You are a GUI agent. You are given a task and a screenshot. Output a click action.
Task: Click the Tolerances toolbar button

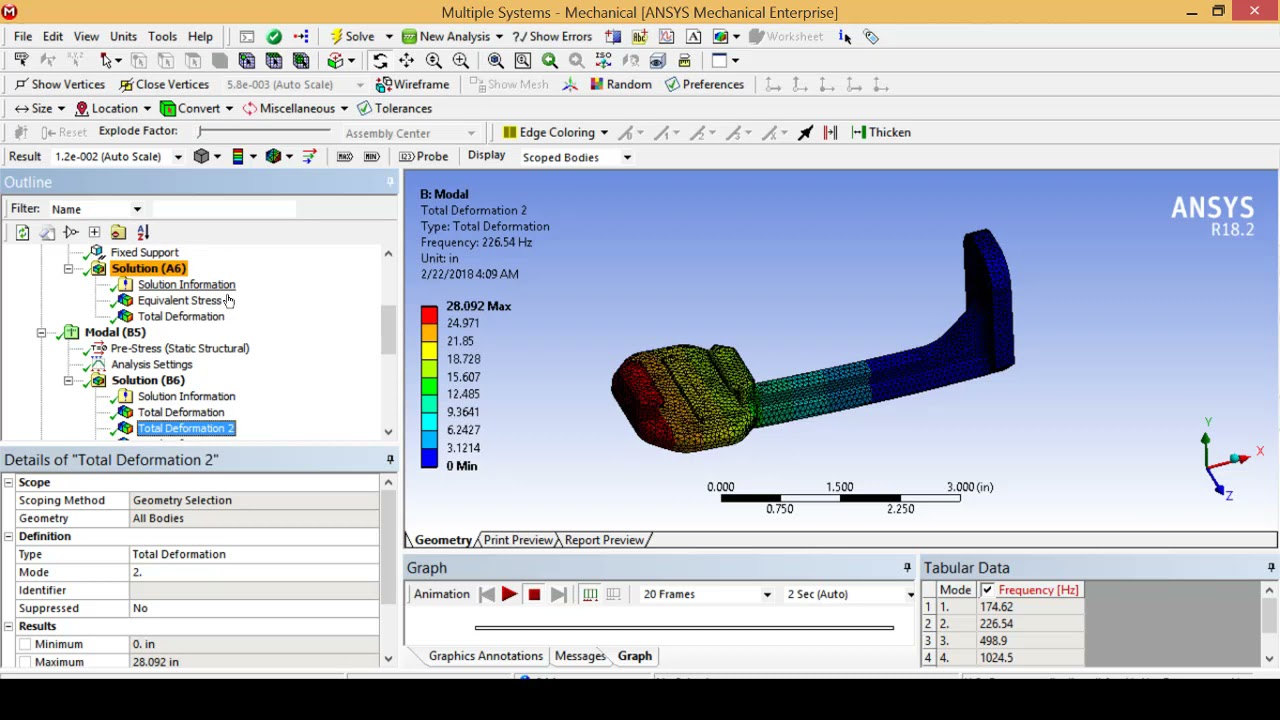[x=395, y=108]
